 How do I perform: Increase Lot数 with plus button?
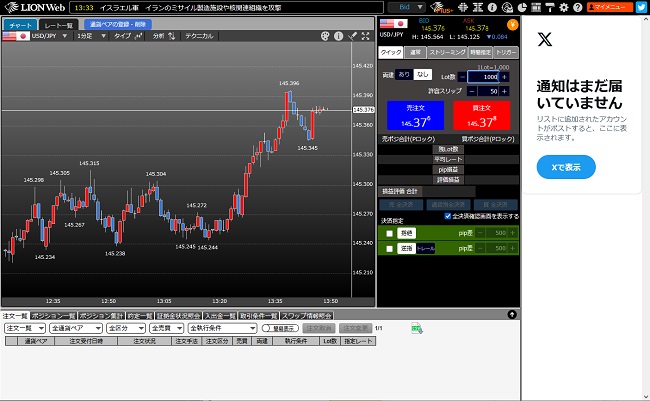pos(504,77)
